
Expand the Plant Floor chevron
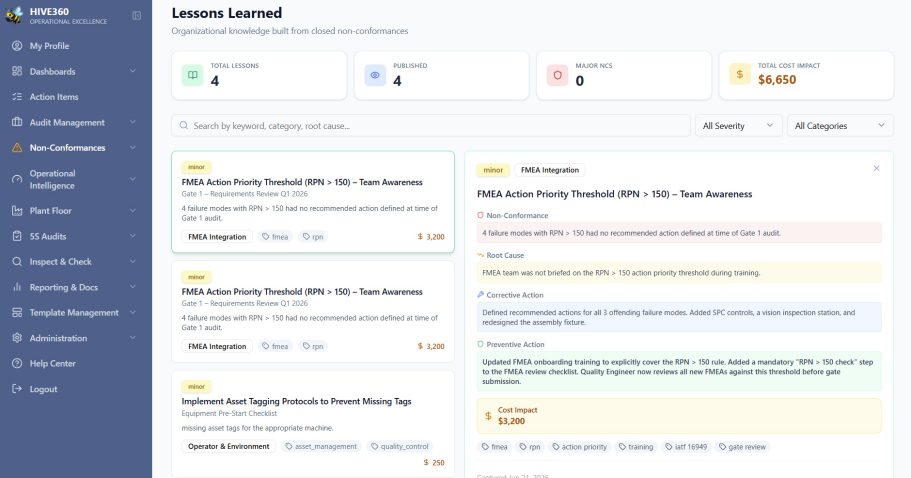pos(132,210)
